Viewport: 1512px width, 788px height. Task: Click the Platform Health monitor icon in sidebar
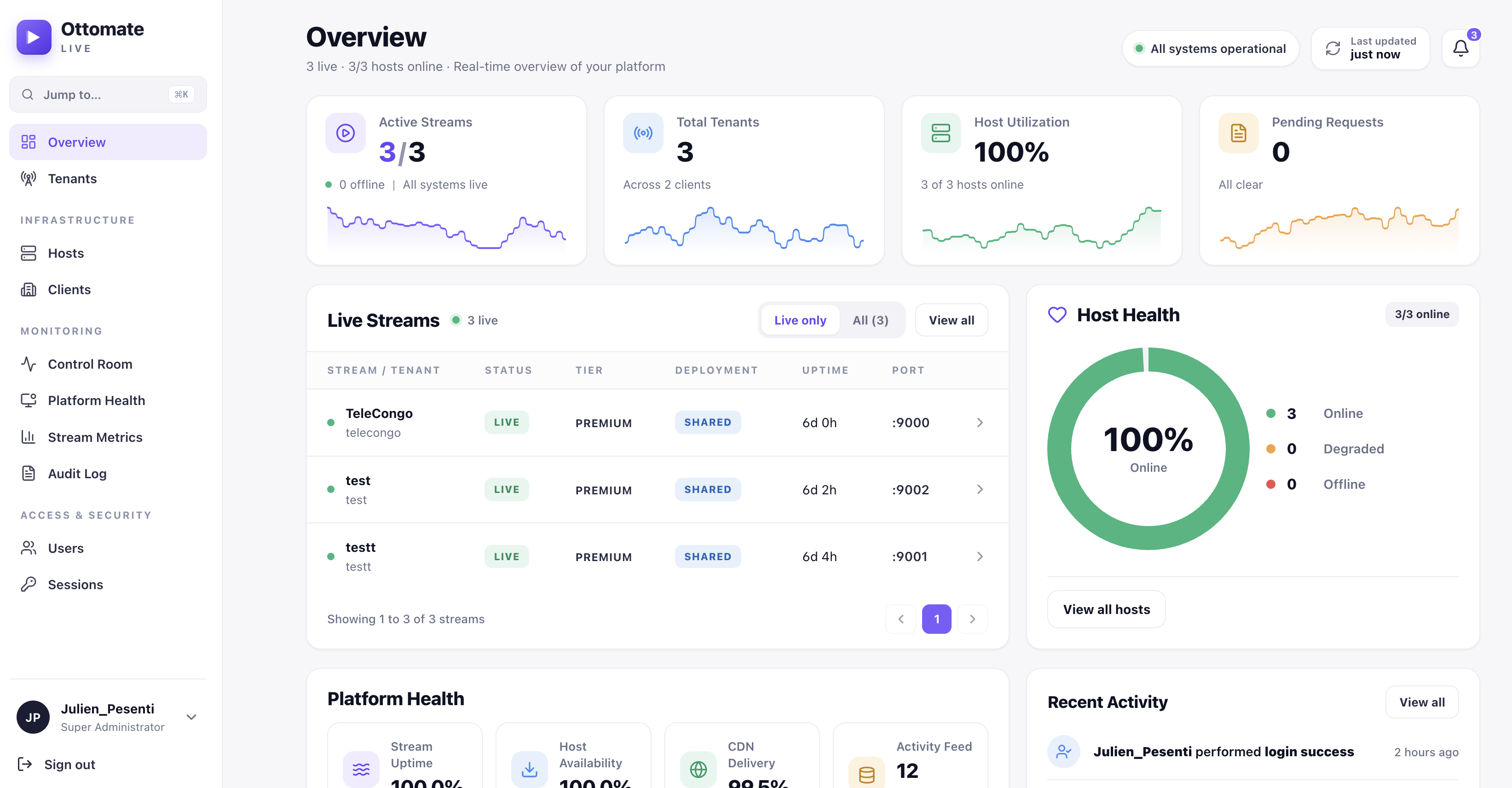(28, 400)
